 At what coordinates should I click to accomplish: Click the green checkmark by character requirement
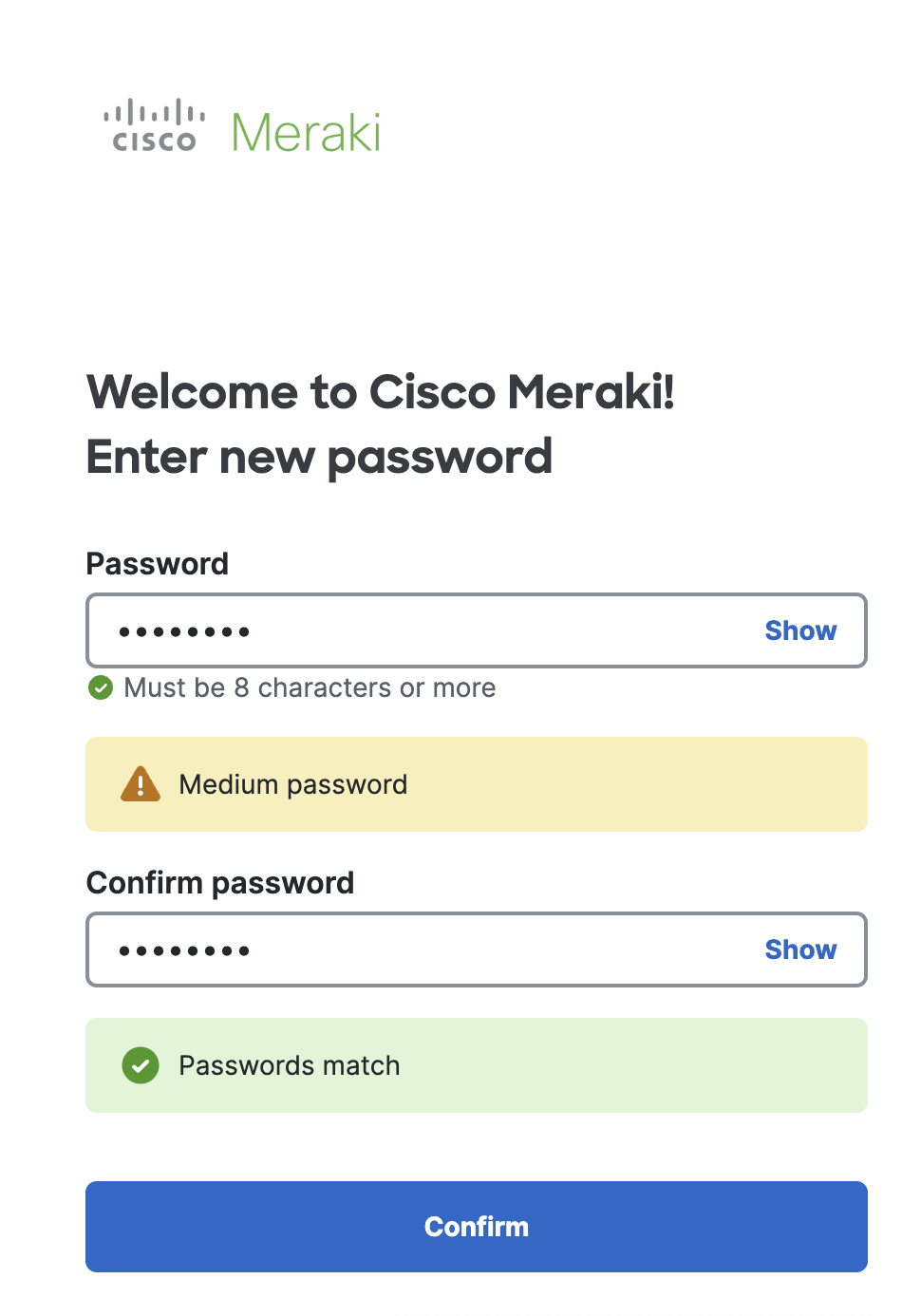[101, 687]
